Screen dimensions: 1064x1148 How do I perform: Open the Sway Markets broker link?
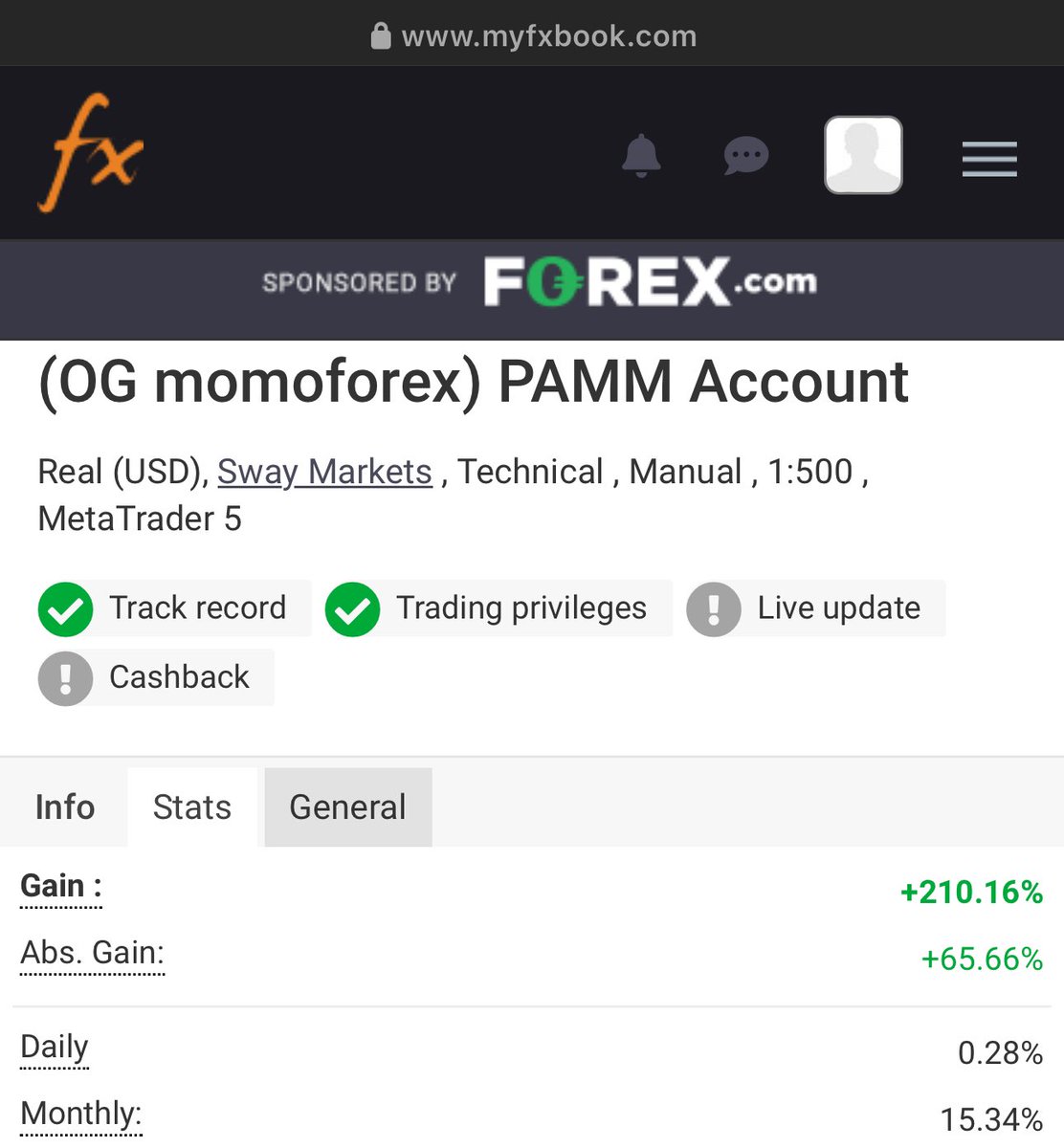(x=324, y=472)
